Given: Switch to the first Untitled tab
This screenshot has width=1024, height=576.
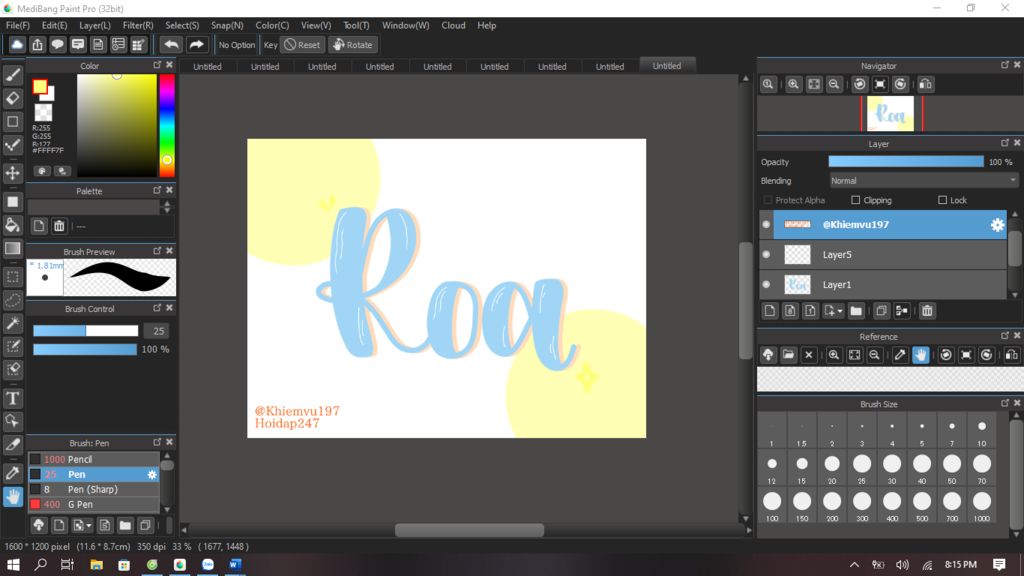Looking at the screenshot, I should click(x=207, y=67).
